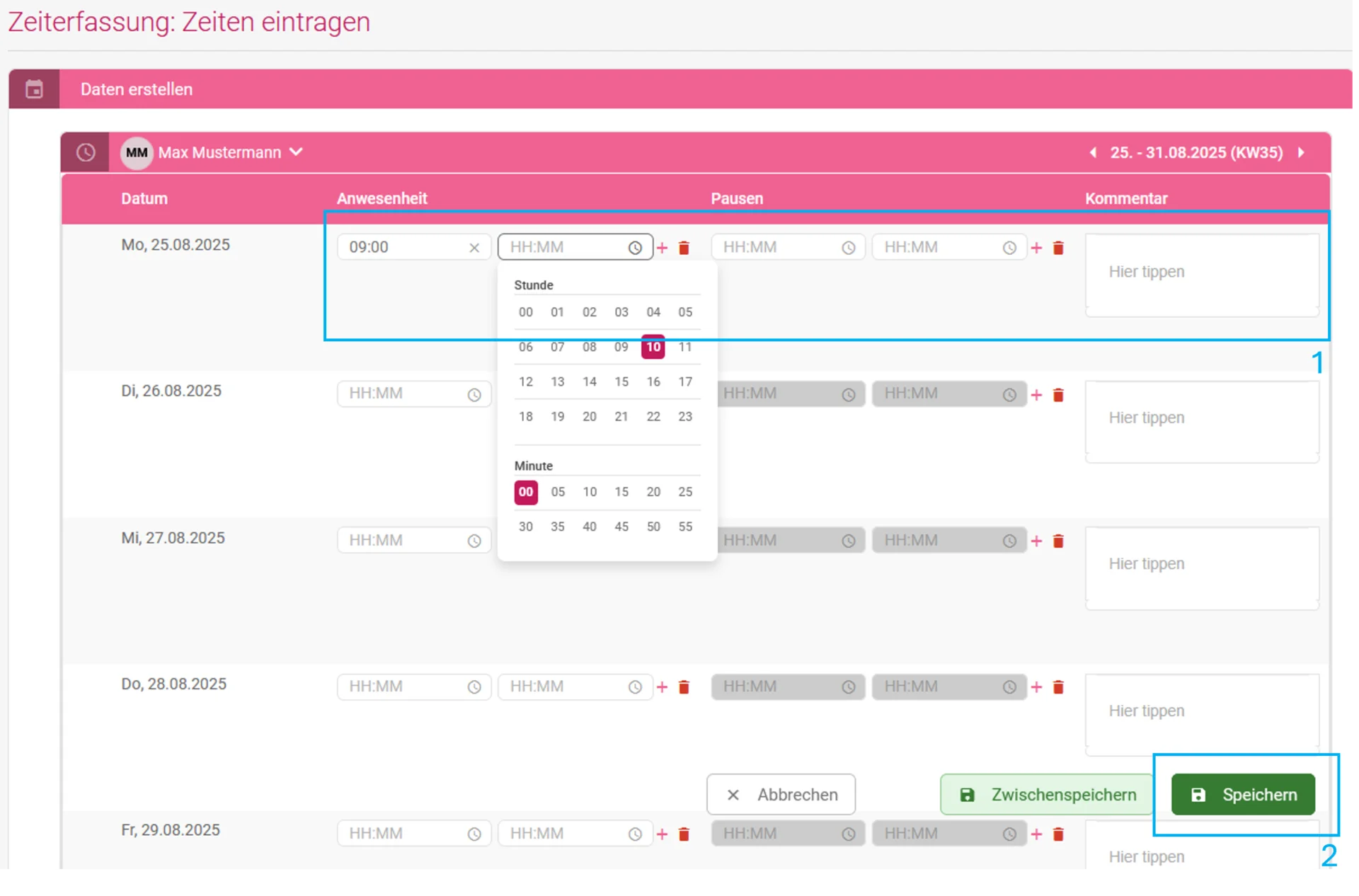Click the Monday comment field
The width and height of the screenshot is (1359, 896).
coord(1202,275)
